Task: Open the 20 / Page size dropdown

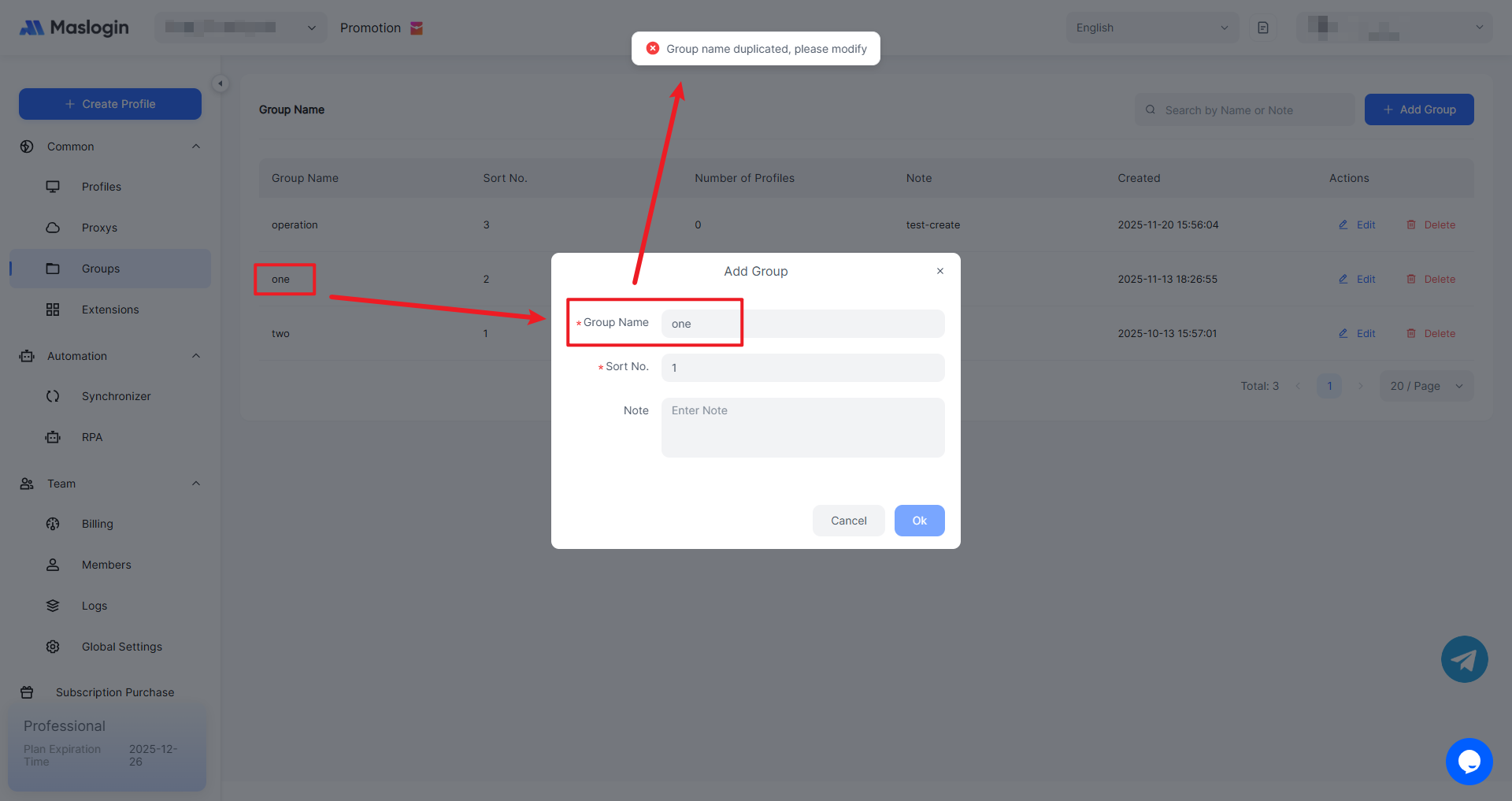Action: pyautogui.click(x=1425, y=386)
